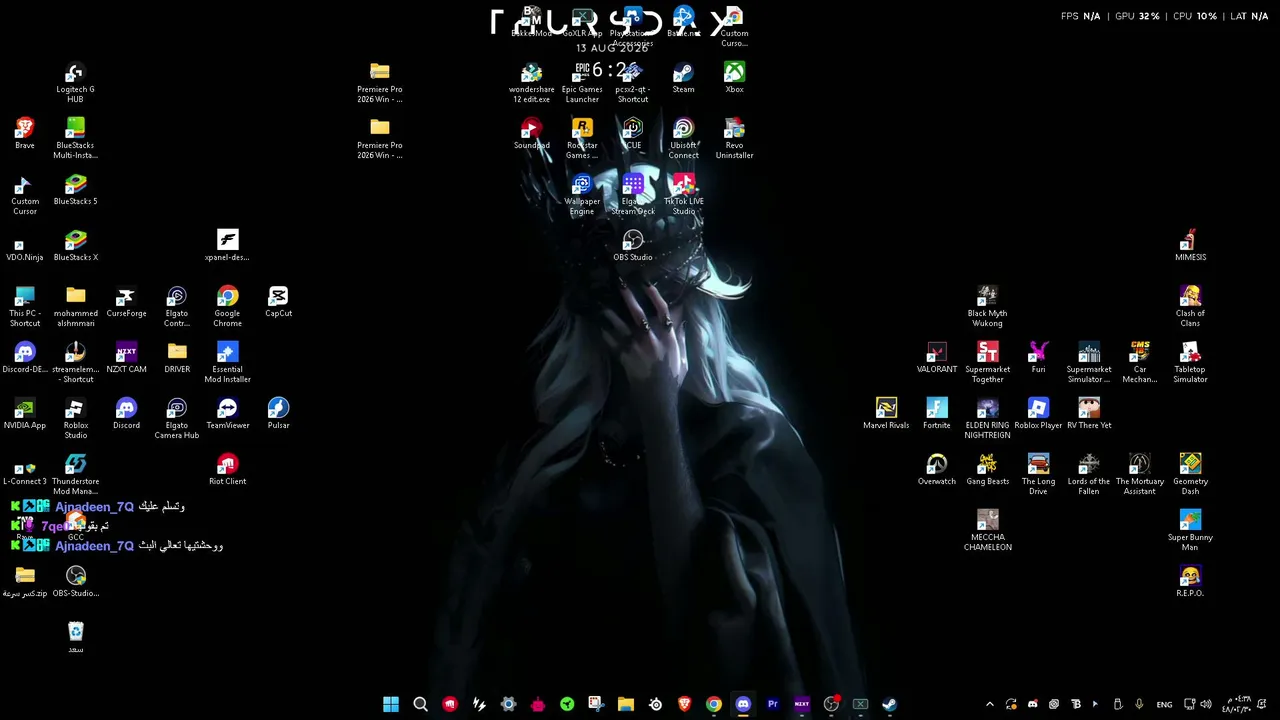Select the Roblox Player desktop icon
The image size is (1280, 720).
coord(1038,414)
